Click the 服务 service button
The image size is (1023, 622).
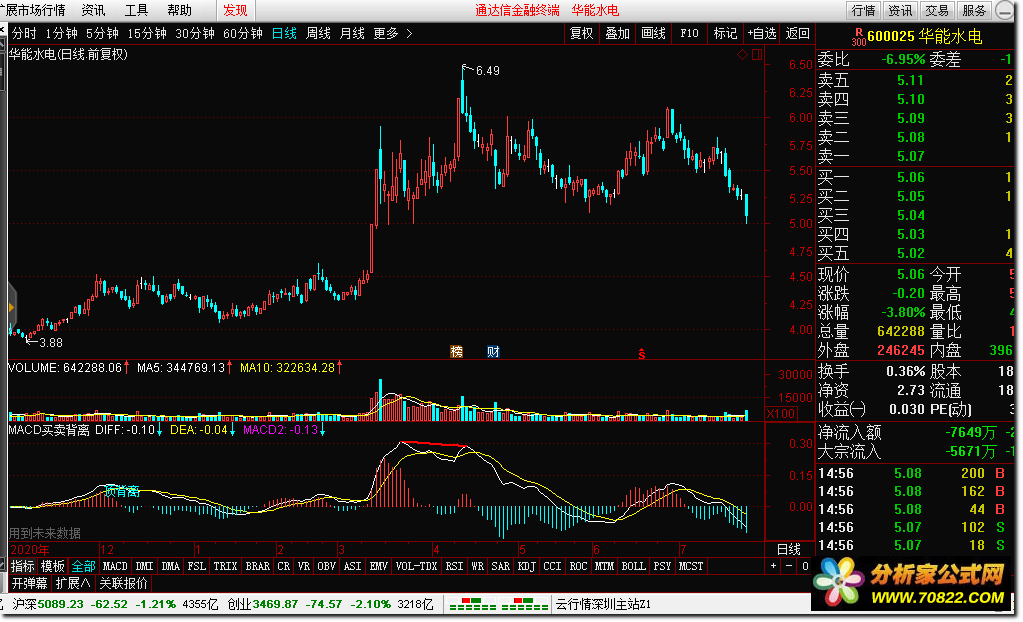(974, 10)
